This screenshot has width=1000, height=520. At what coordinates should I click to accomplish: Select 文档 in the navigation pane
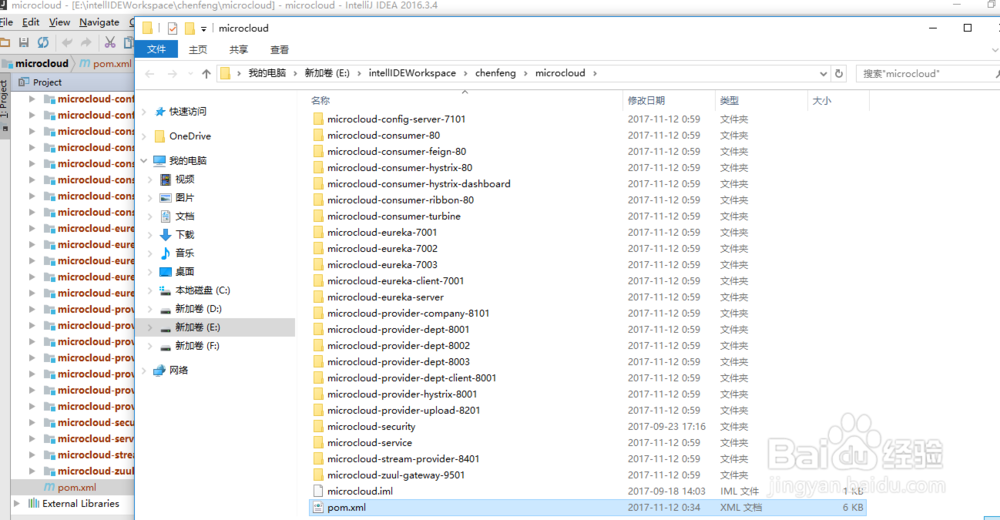(x=177, y=216)
